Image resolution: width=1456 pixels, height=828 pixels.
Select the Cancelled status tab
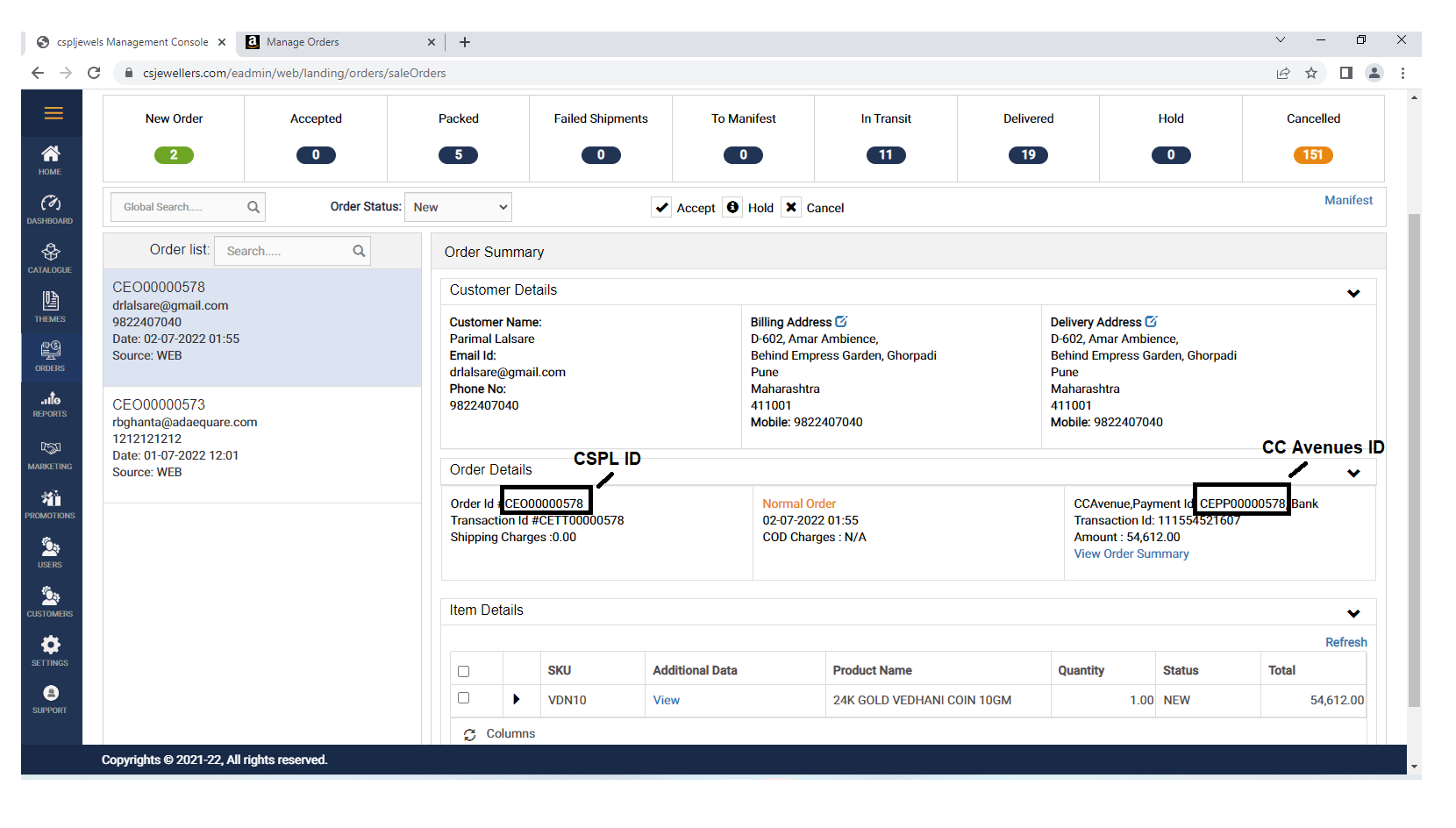click(x=1313, y=138)
